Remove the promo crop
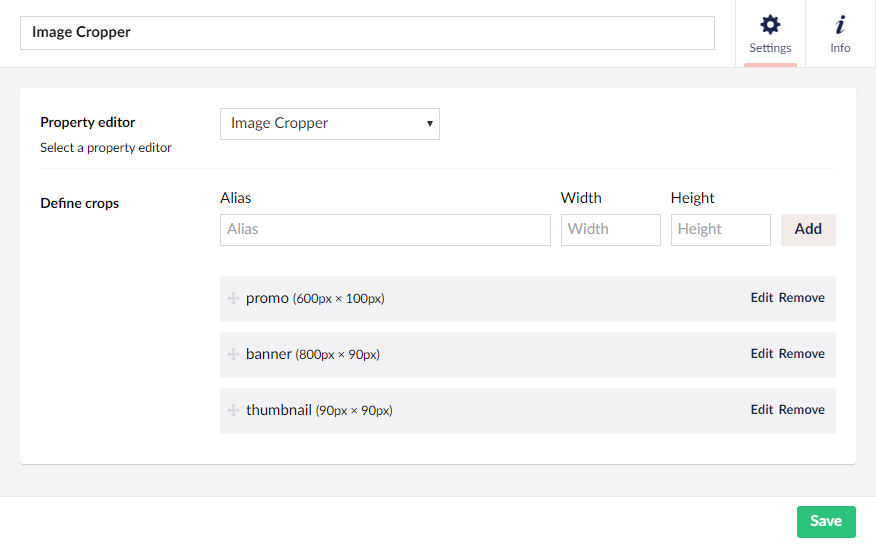Viewport: 876px width, 546px height. tap(802, 298)
